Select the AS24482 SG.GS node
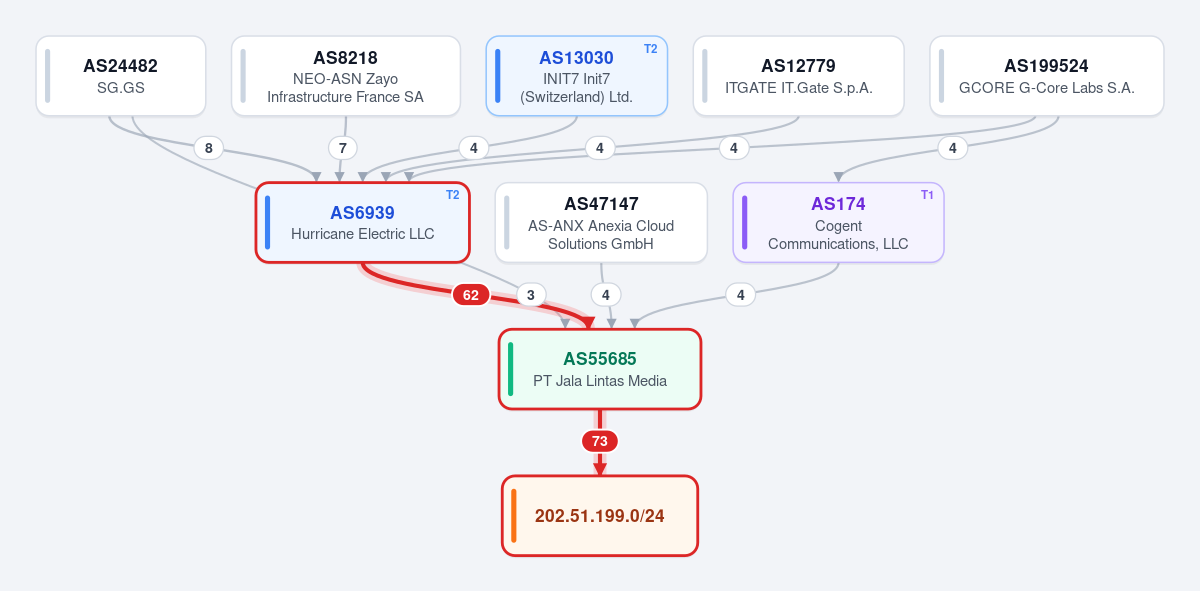The width and height of the screenshot is (1200, 591). click(121, 76)
